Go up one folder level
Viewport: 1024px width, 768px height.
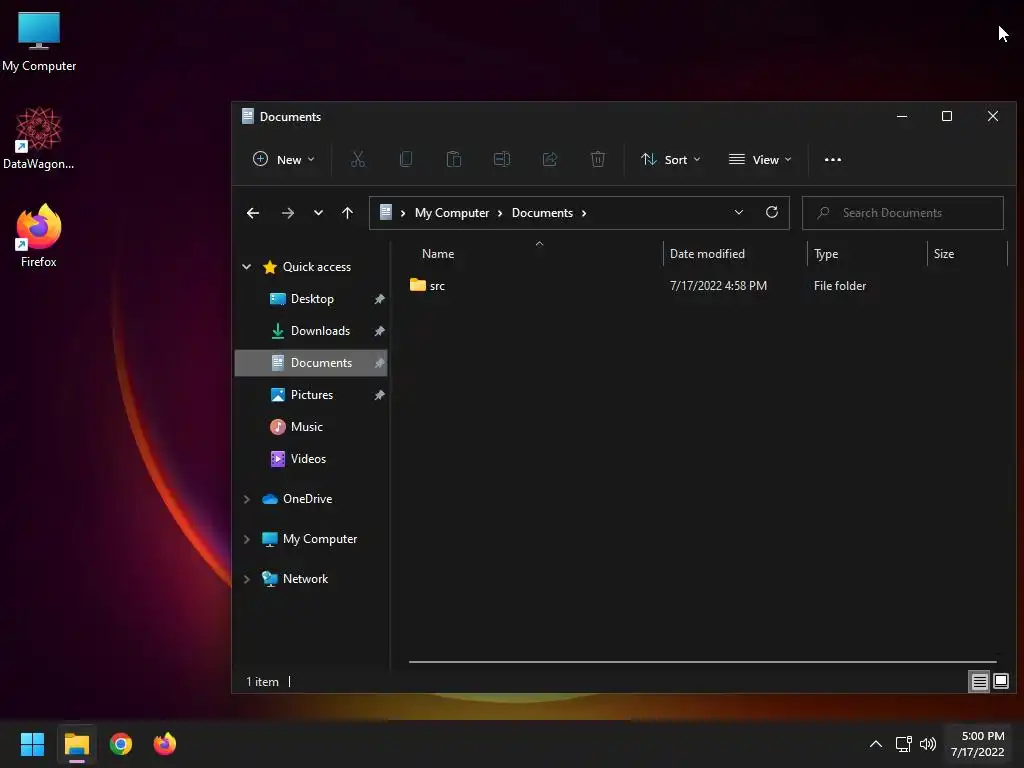point(347,213)
